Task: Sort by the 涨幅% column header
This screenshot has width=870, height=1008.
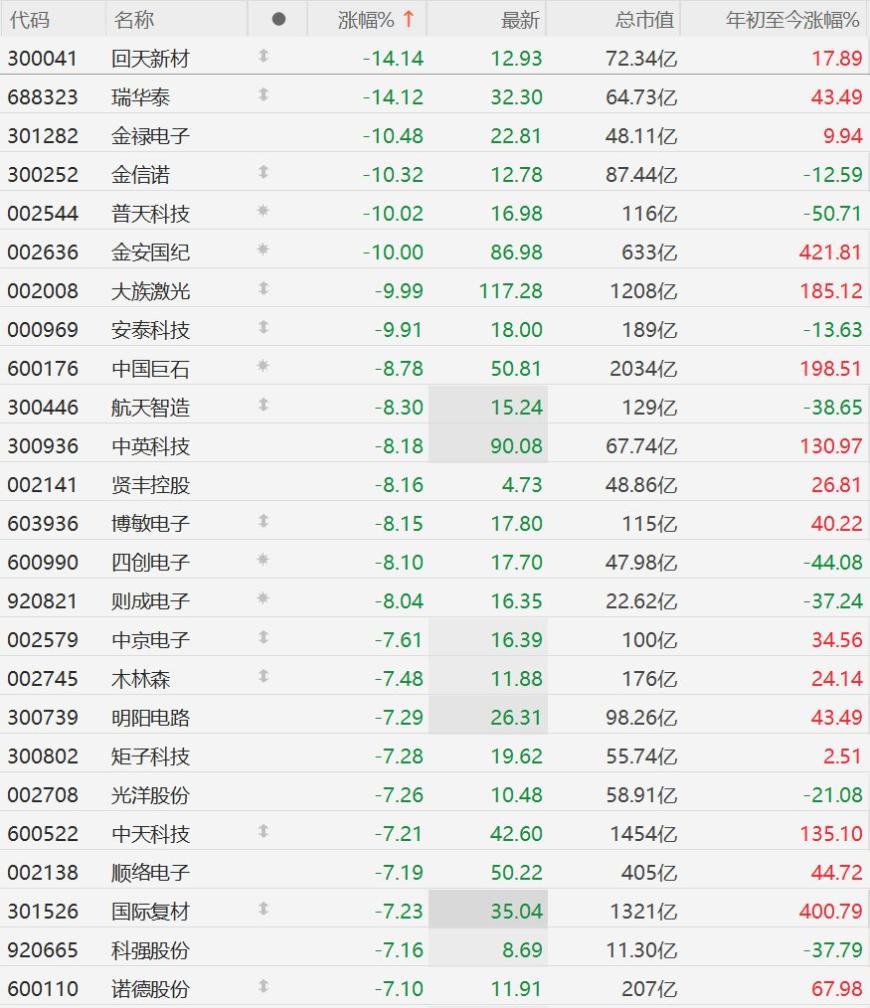Action: 366,20
